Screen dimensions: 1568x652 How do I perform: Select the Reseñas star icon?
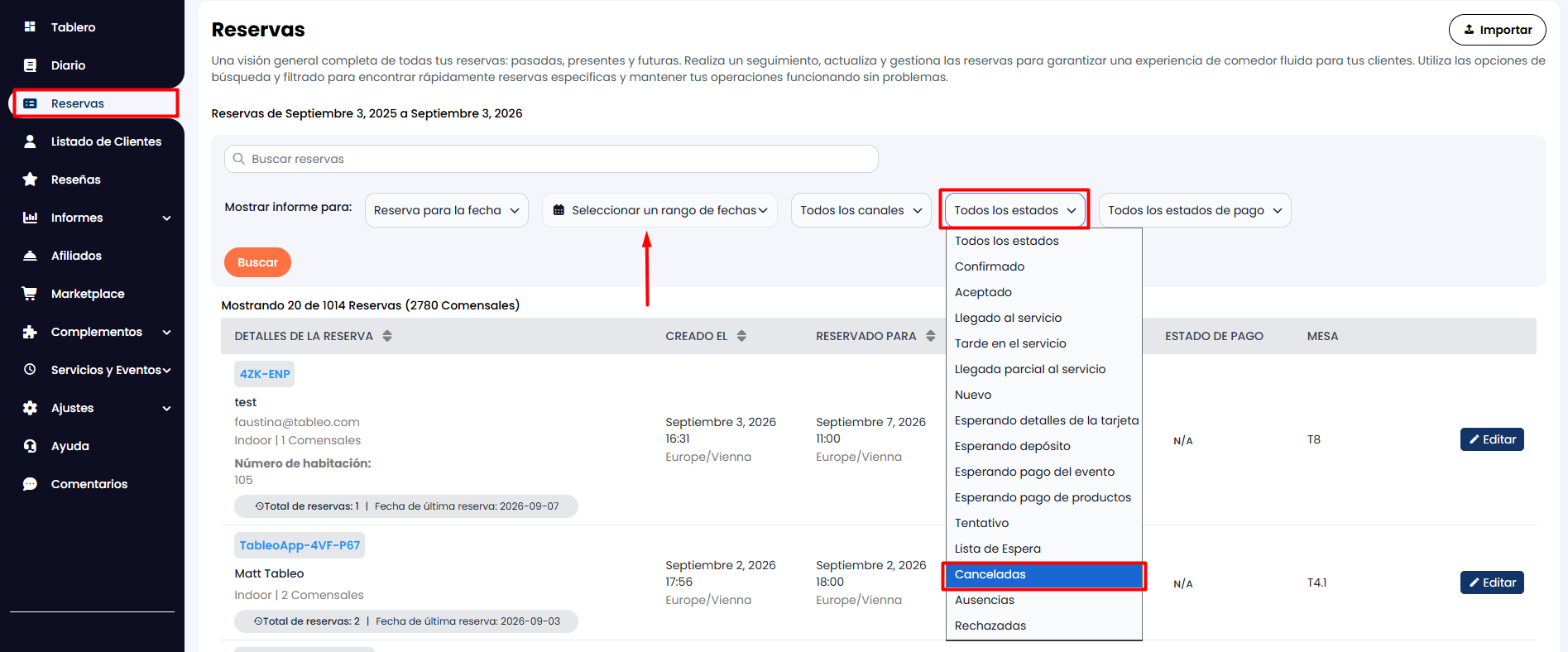click(x=30, y=180)
